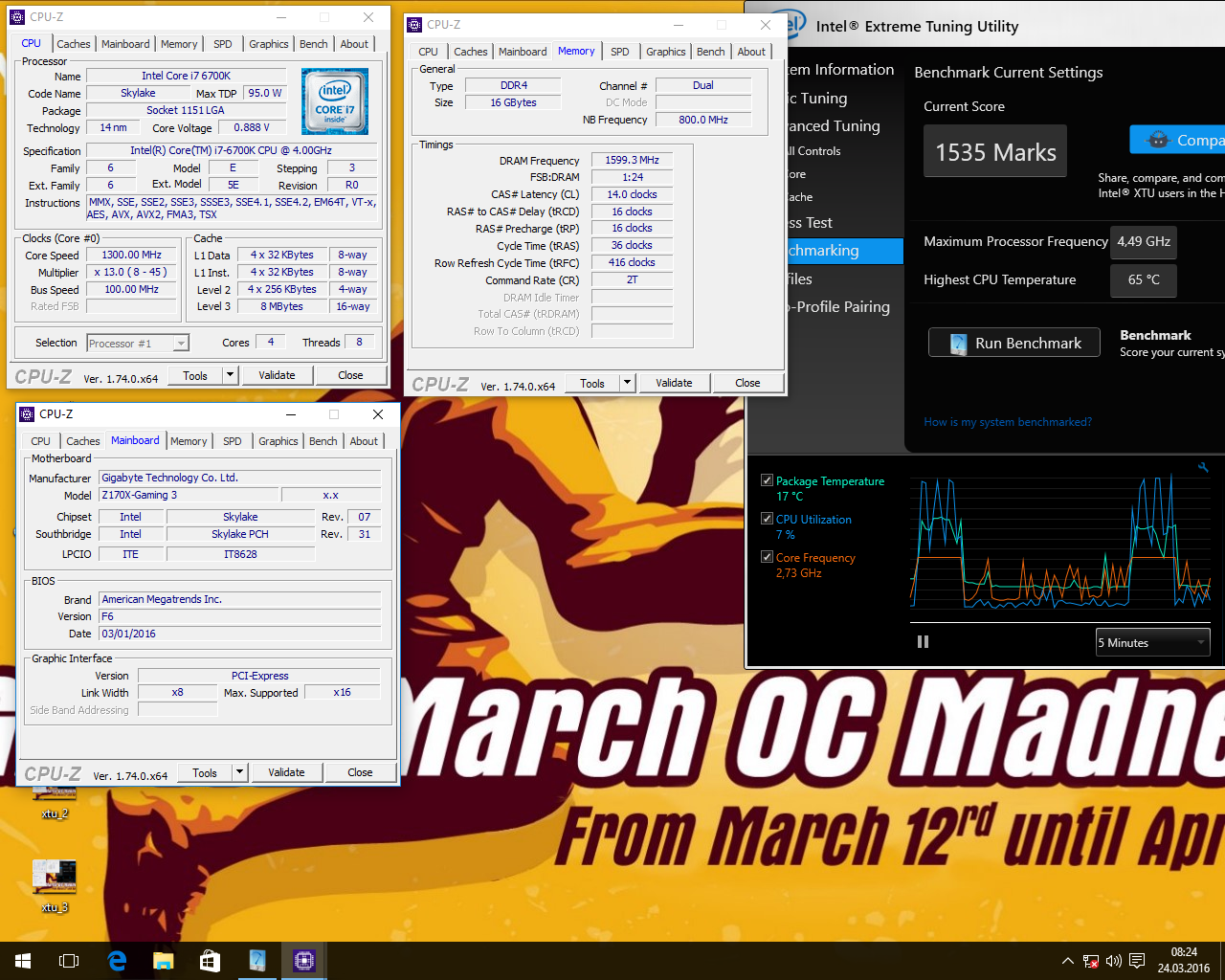
Task: Open the Tools dropdown arrow in Mainboard window
Action: click(x=239, y=772)
